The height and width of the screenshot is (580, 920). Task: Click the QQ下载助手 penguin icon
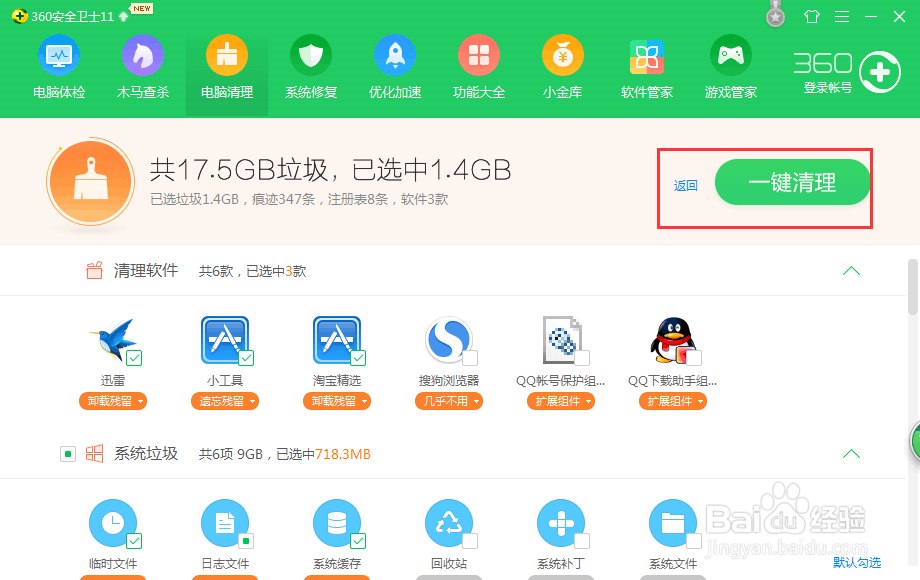pos(673,340)
